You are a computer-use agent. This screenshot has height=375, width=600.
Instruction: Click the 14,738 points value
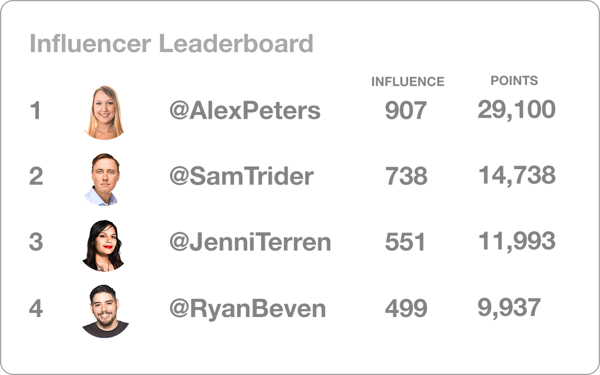(517, 175)
